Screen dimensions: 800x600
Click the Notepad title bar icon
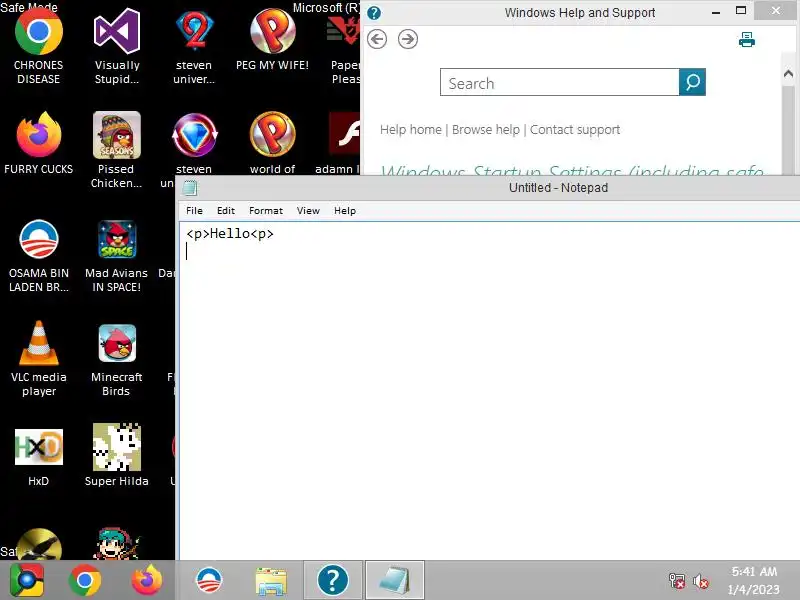(x=190, y=188)
